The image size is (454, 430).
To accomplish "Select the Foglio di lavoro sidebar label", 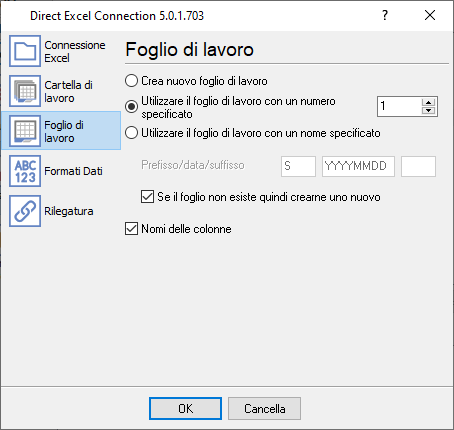I will [x=64, y=131].
